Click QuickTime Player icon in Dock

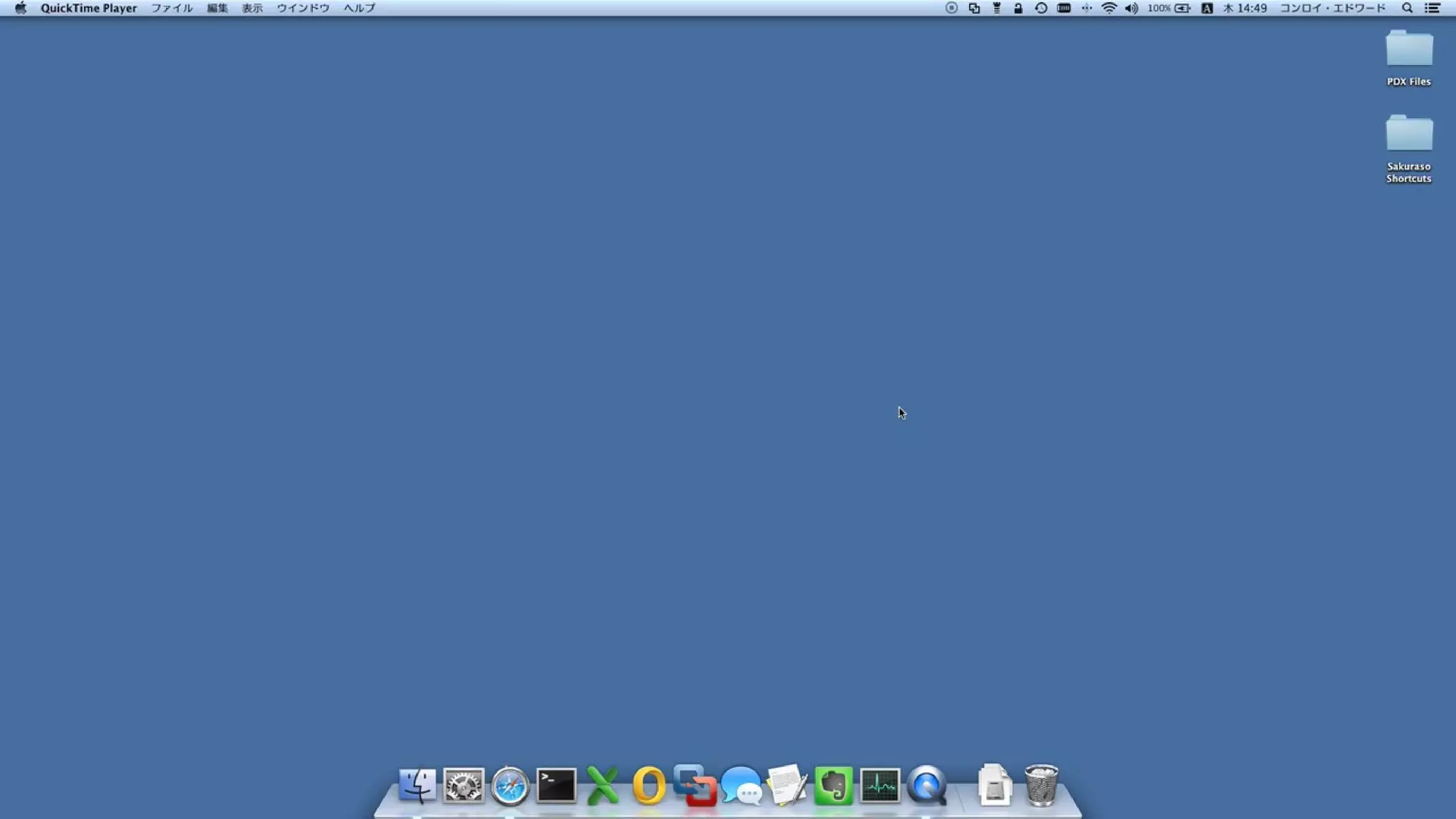pos(926,786)
